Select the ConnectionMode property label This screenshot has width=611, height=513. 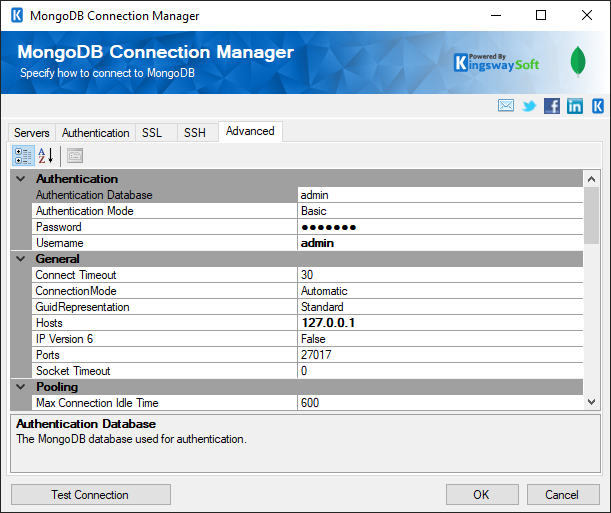coord(164,291)
